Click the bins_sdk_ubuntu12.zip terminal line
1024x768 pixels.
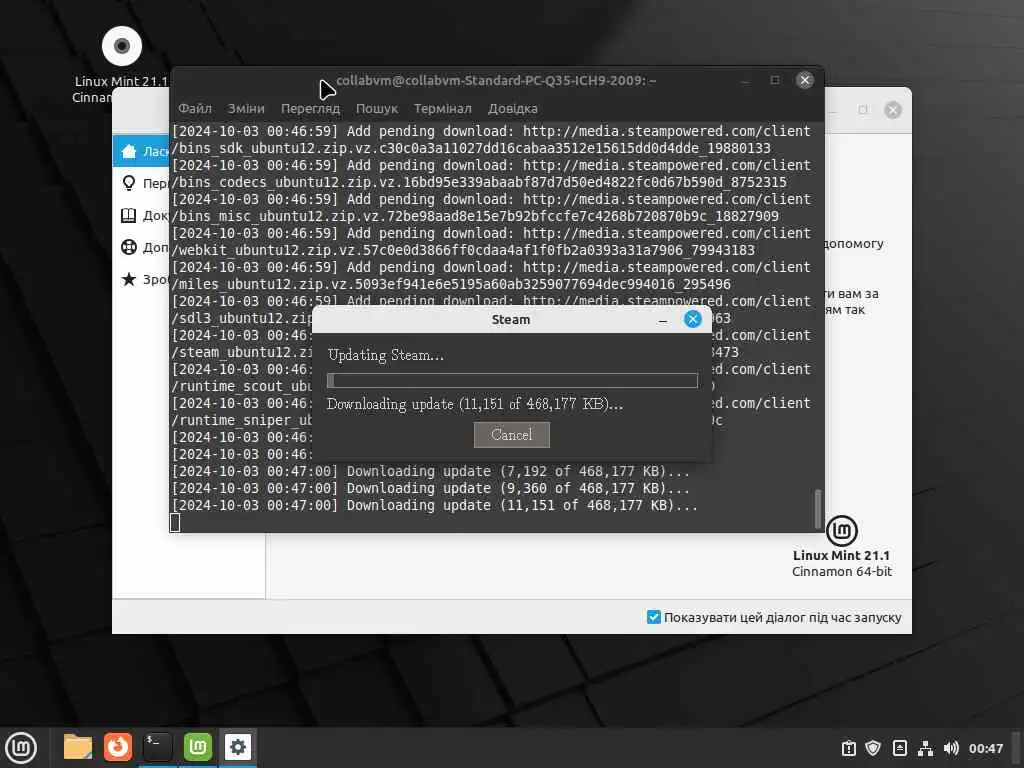[471, 148]
